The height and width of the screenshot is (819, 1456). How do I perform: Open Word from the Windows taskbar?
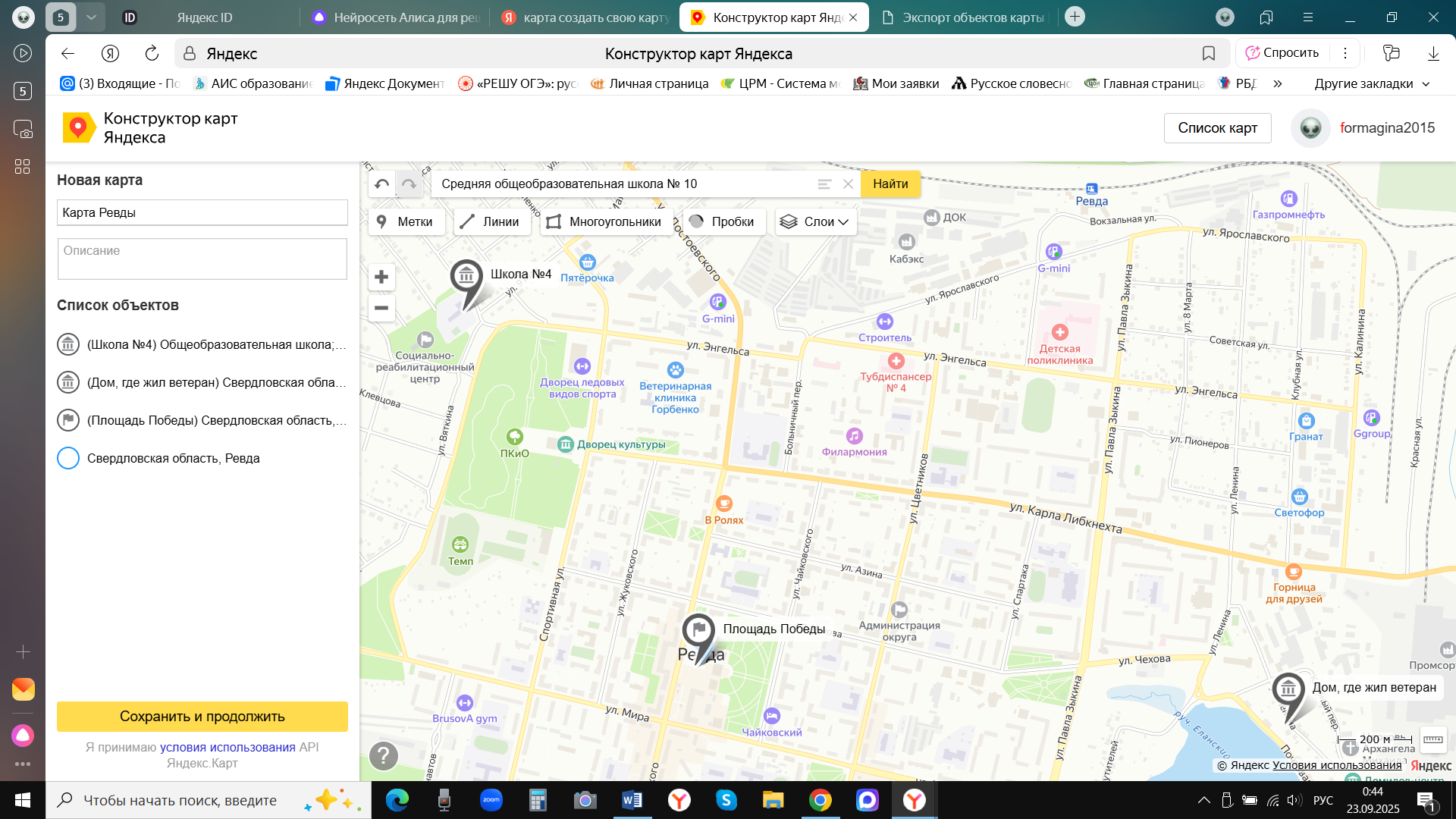(x=632, y=800)
